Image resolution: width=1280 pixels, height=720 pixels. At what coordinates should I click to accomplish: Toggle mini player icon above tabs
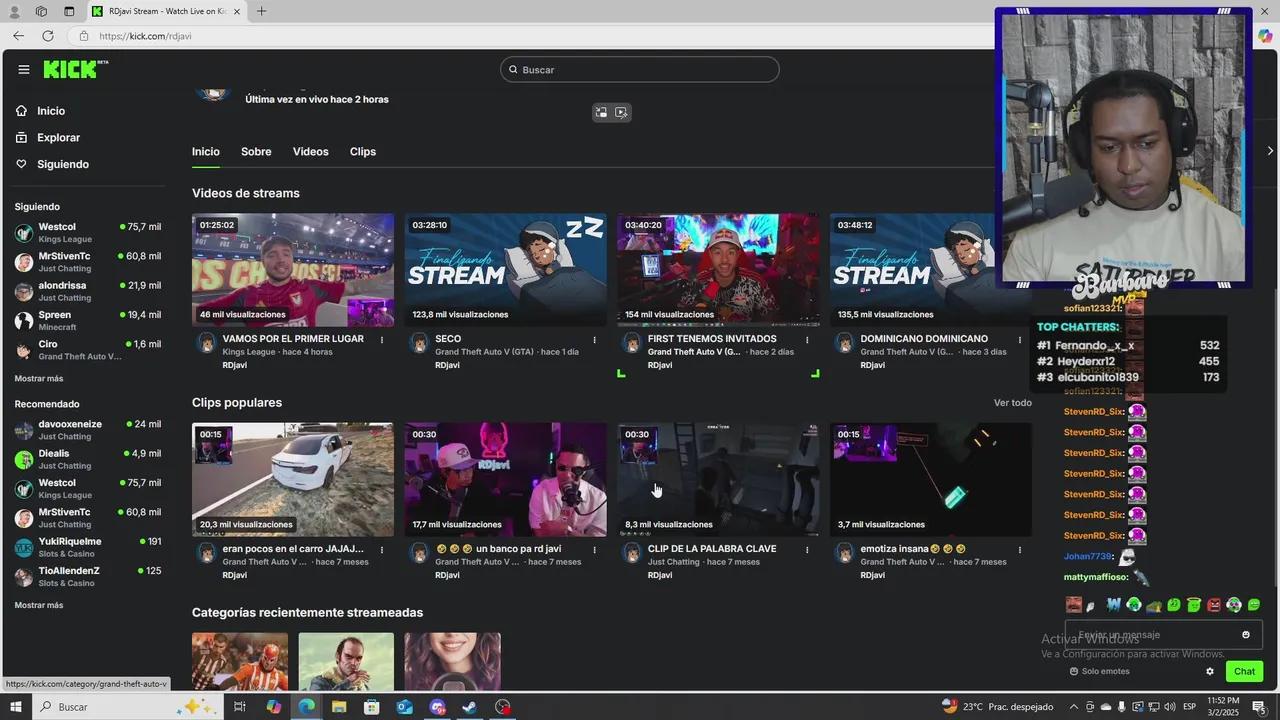(x=601, y=113)
